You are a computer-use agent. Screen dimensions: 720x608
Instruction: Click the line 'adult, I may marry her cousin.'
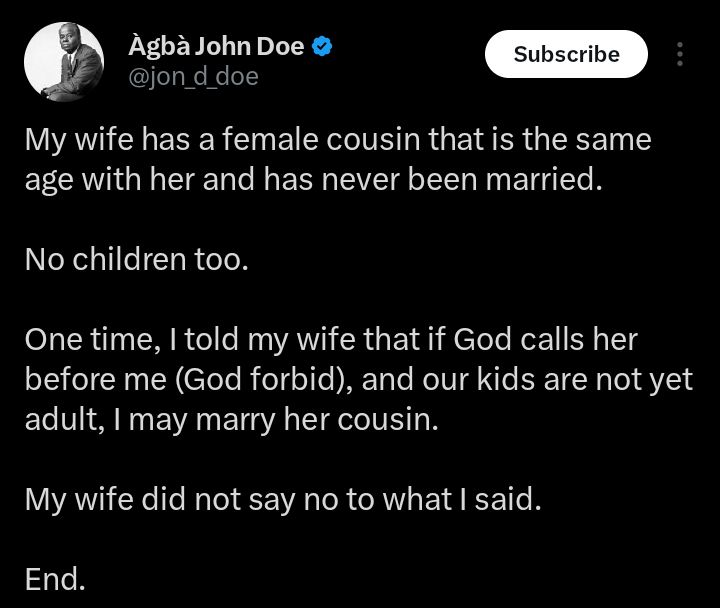[x=231, y=420]
